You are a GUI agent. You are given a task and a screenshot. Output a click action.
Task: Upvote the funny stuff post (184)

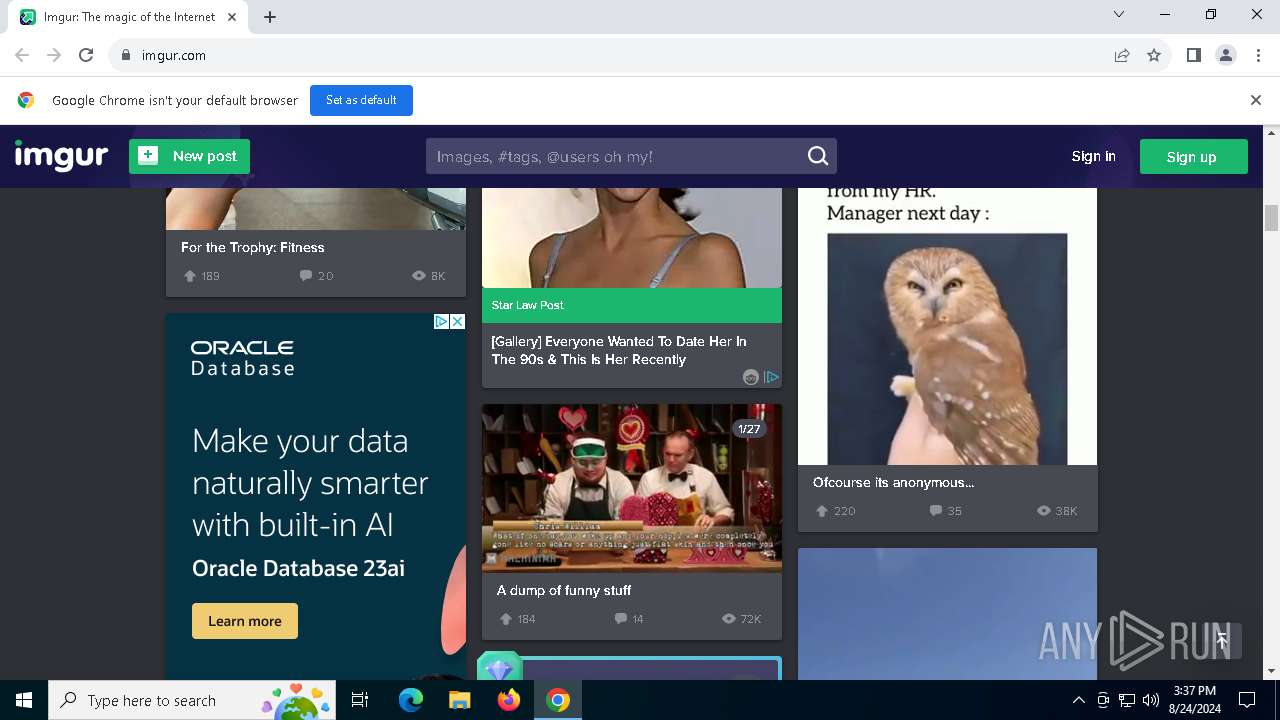tap(506, 619)
